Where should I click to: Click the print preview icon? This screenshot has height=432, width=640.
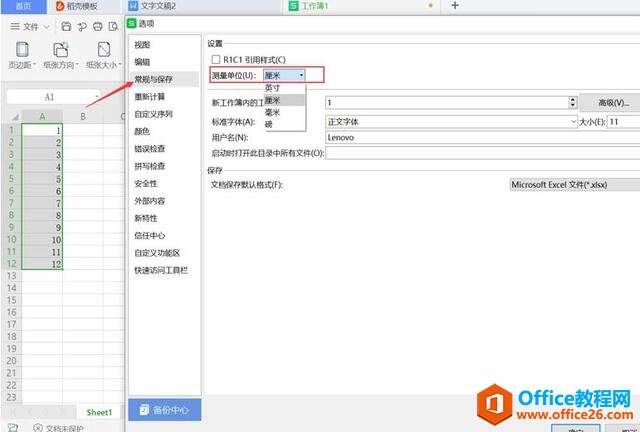click(113, 27)
